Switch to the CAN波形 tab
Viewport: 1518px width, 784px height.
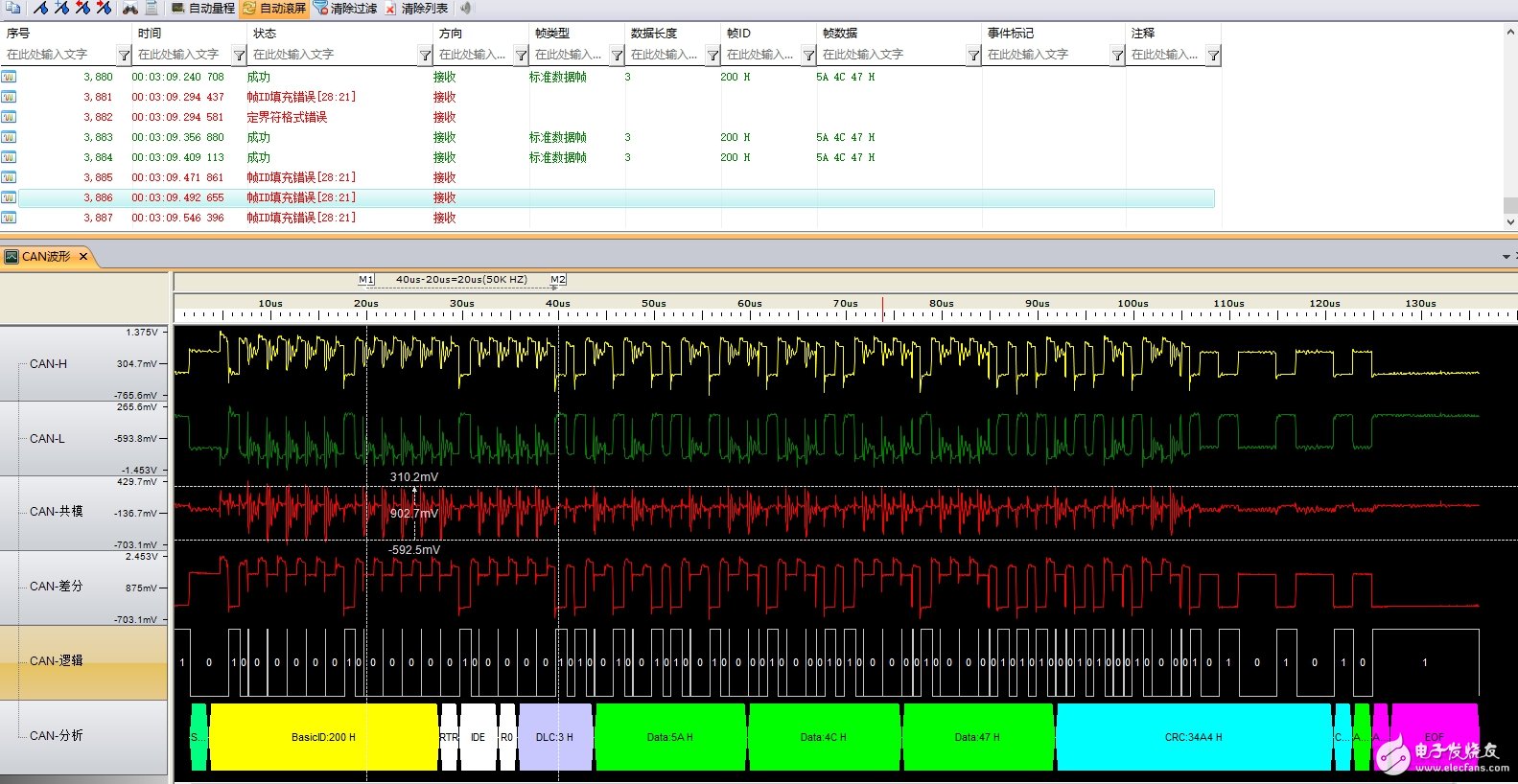click(x=45, y=257)
